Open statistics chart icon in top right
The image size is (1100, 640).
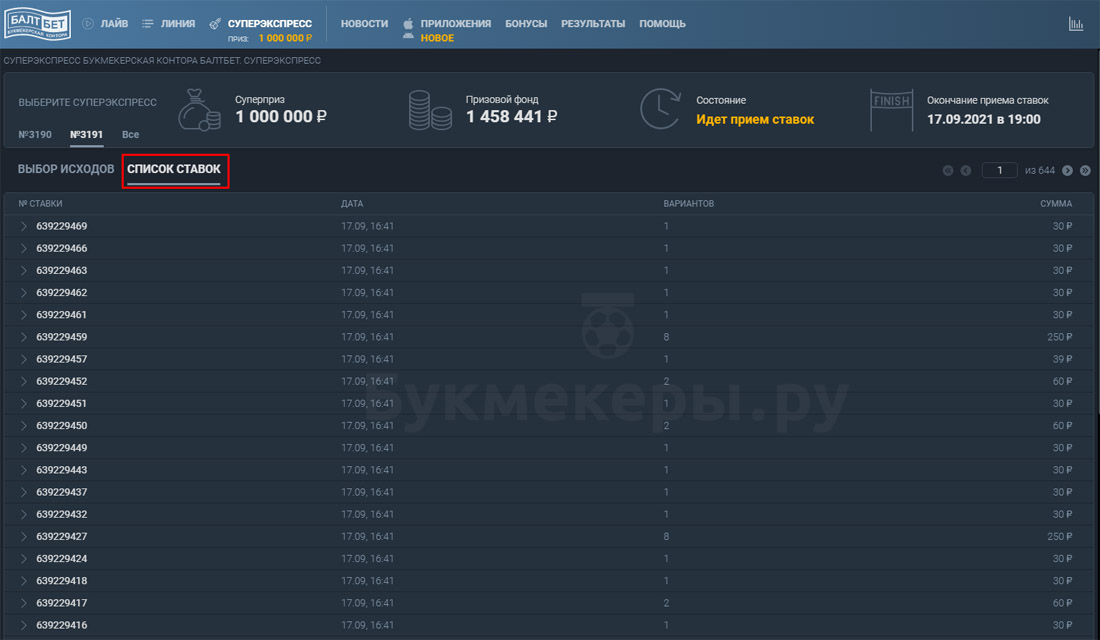click(1076, 24)
